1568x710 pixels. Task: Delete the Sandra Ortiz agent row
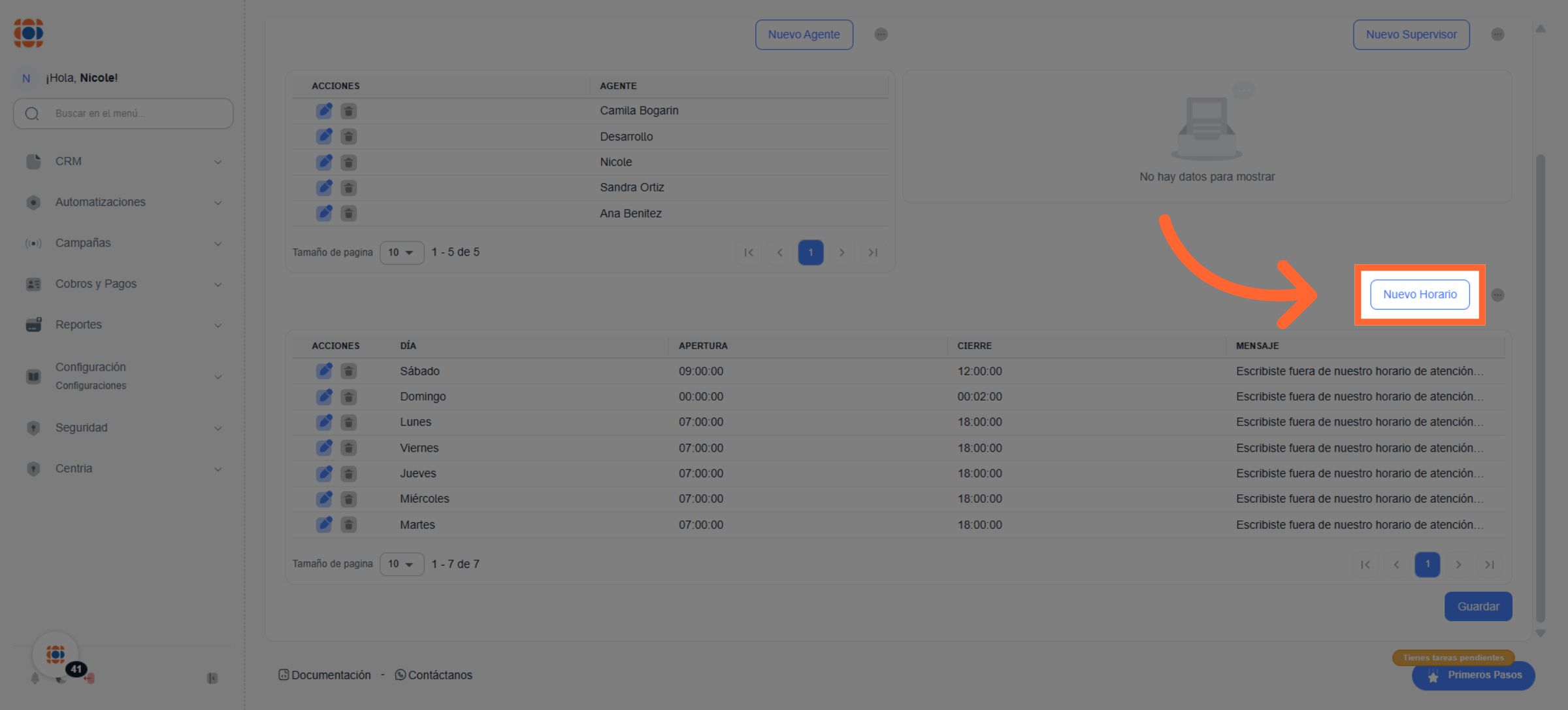tap(349, 188)
